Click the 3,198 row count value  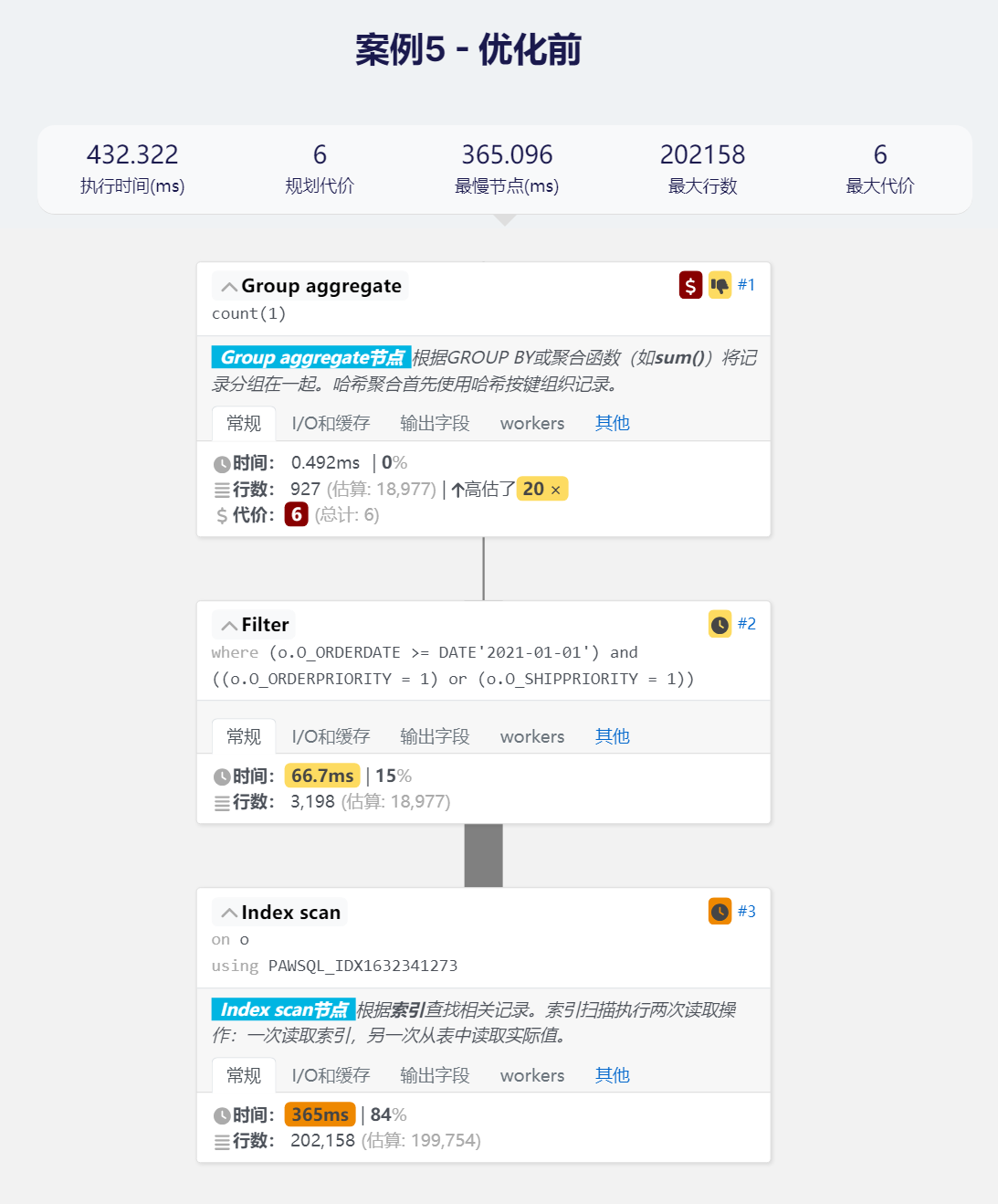pyautogui.click(x=312, y=802)
